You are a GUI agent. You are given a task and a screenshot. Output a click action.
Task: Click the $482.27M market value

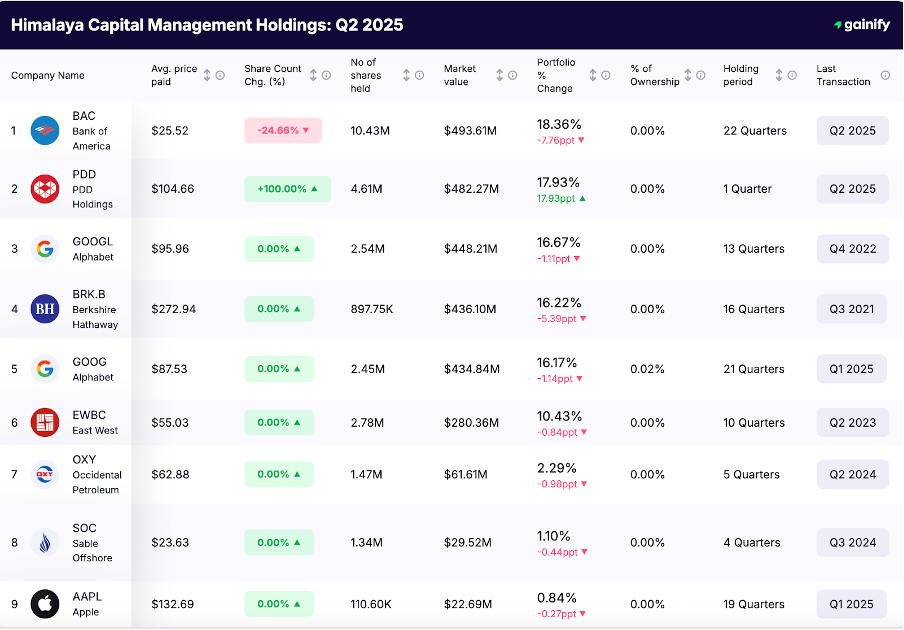coord(471,189)
